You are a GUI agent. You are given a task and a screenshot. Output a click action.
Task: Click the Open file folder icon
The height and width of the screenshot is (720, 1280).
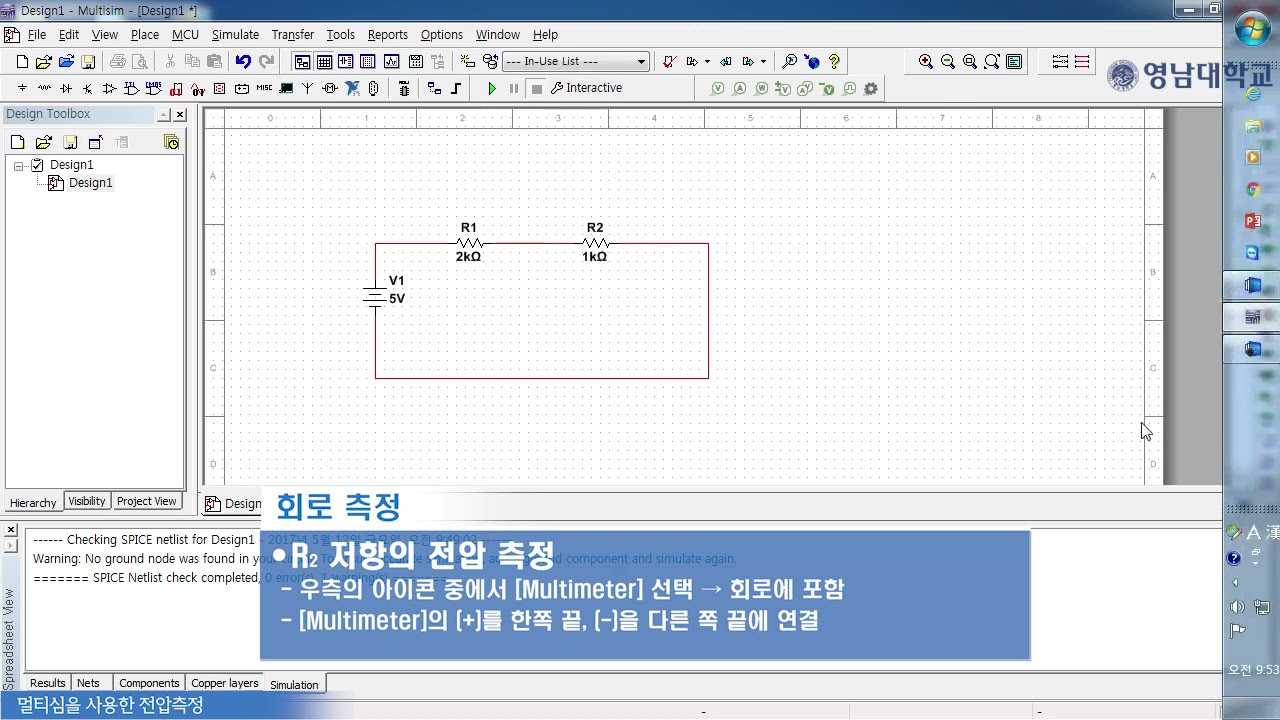click(44, 61)
